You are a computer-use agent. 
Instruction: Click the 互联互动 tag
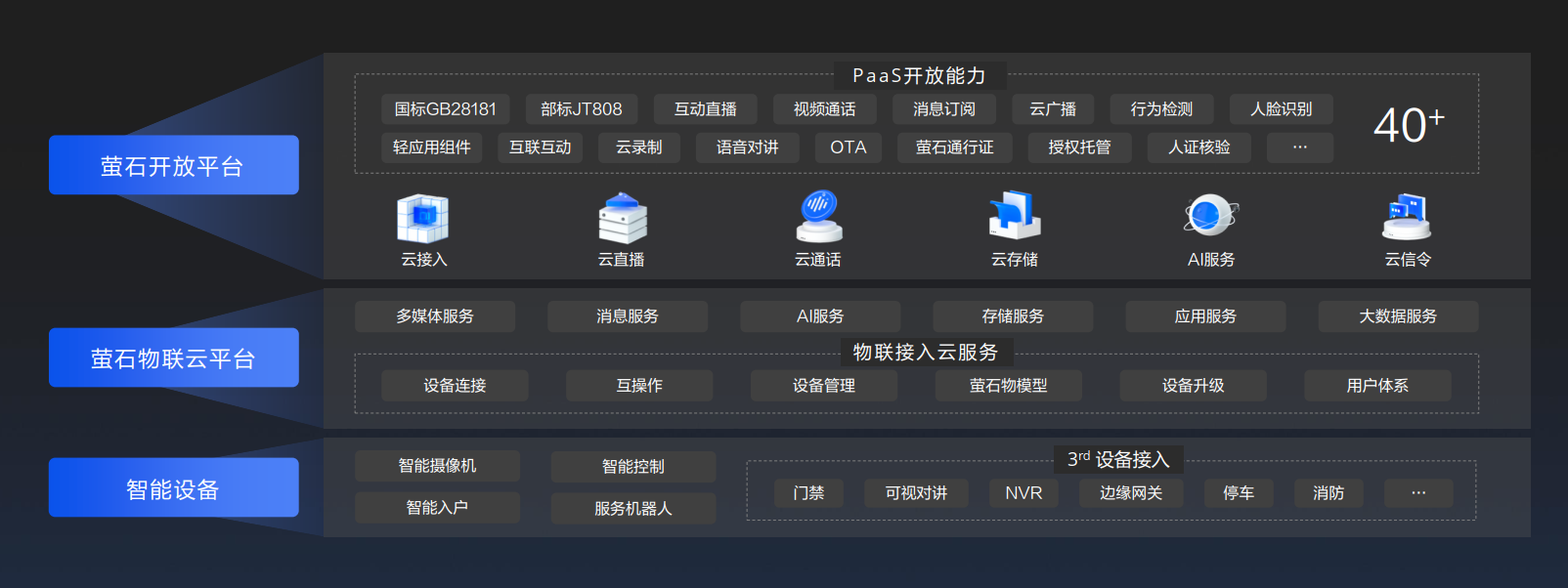pos(541,147)
